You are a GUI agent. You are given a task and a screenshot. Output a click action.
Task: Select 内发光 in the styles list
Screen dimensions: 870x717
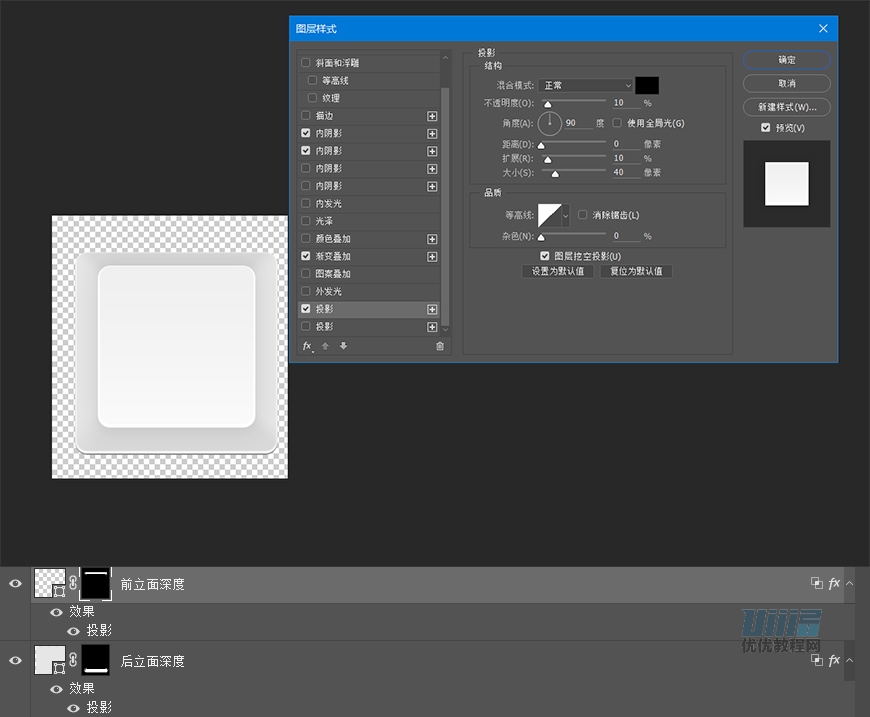[x=329, y=204]
